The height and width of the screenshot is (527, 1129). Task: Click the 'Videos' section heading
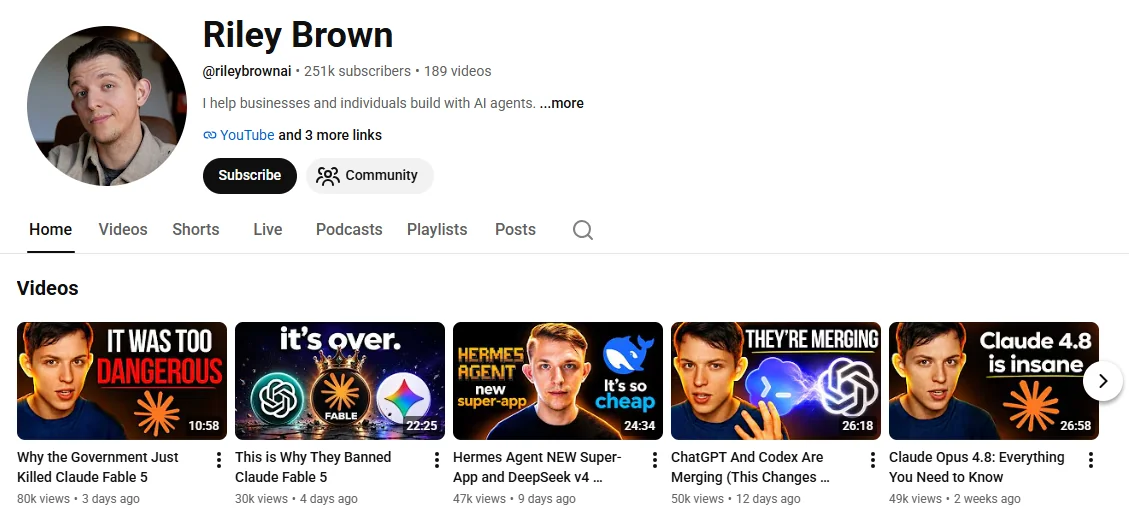[48, 288]
